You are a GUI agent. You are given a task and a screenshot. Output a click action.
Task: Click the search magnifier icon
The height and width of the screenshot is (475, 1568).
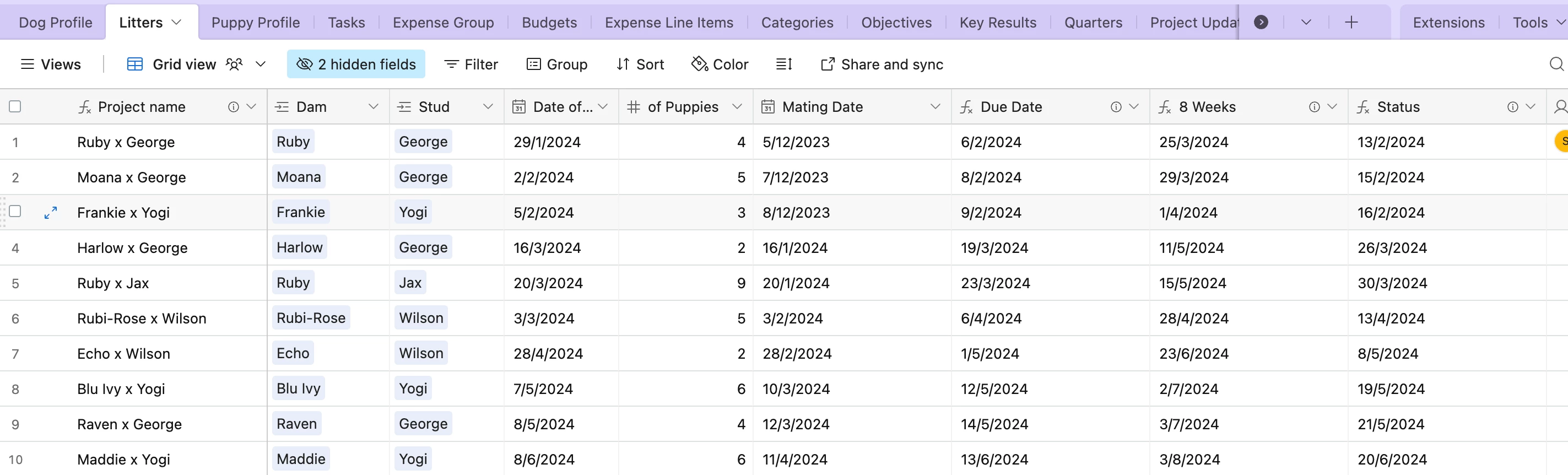(1555, 64)
